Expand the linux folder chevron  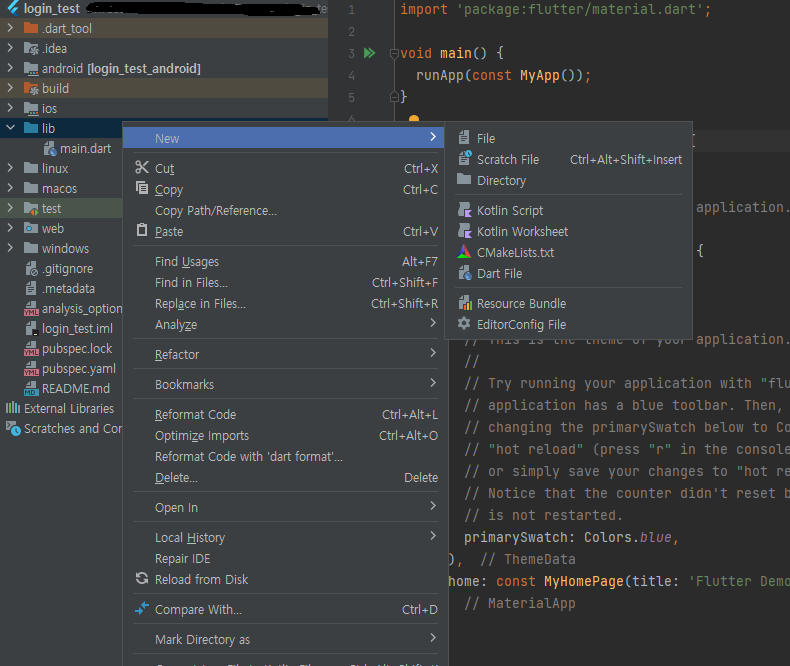(x=10, y=168)
